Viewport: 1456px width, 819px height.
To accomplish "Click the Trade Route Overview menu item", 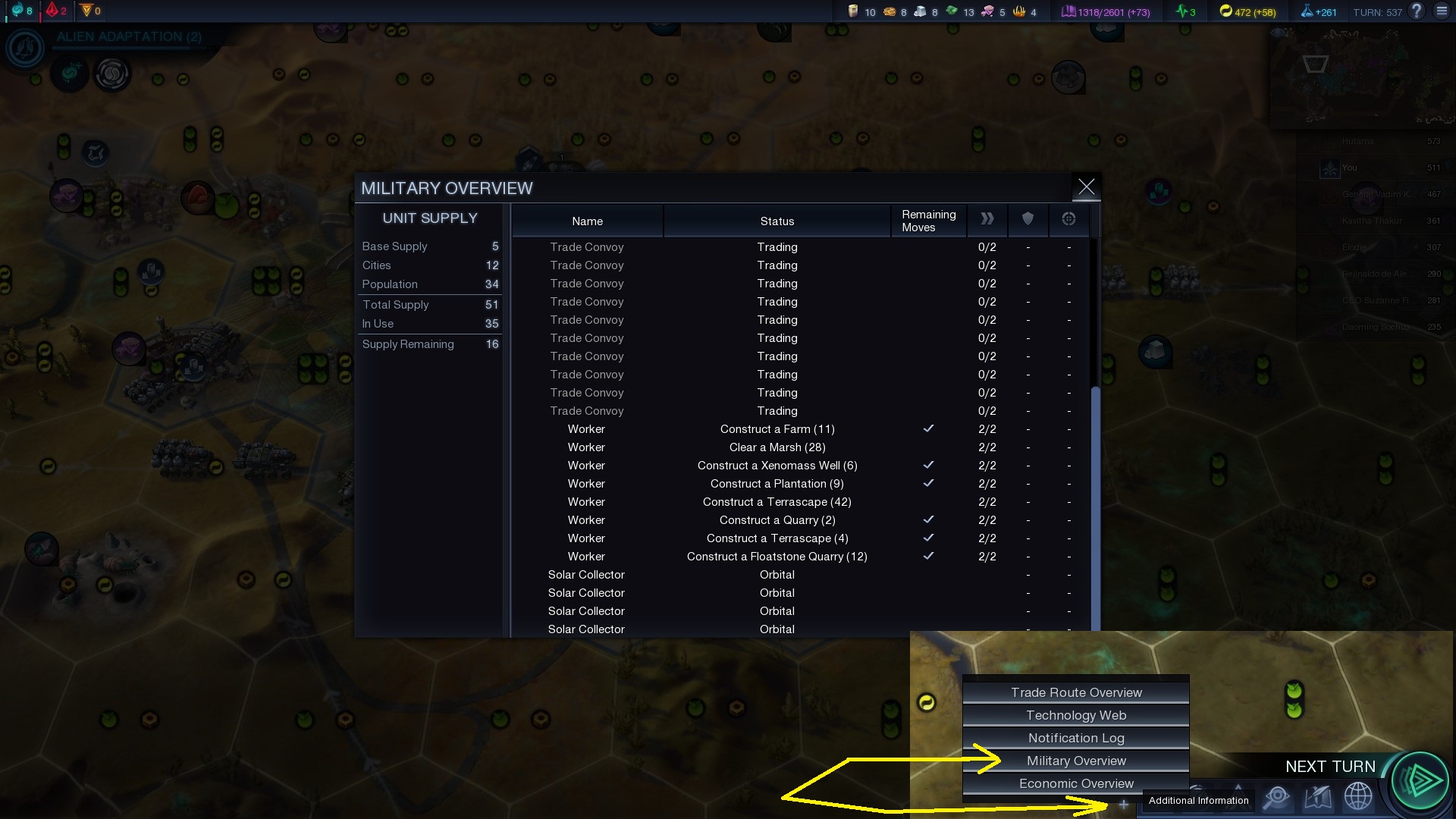I will point(1076,692).
